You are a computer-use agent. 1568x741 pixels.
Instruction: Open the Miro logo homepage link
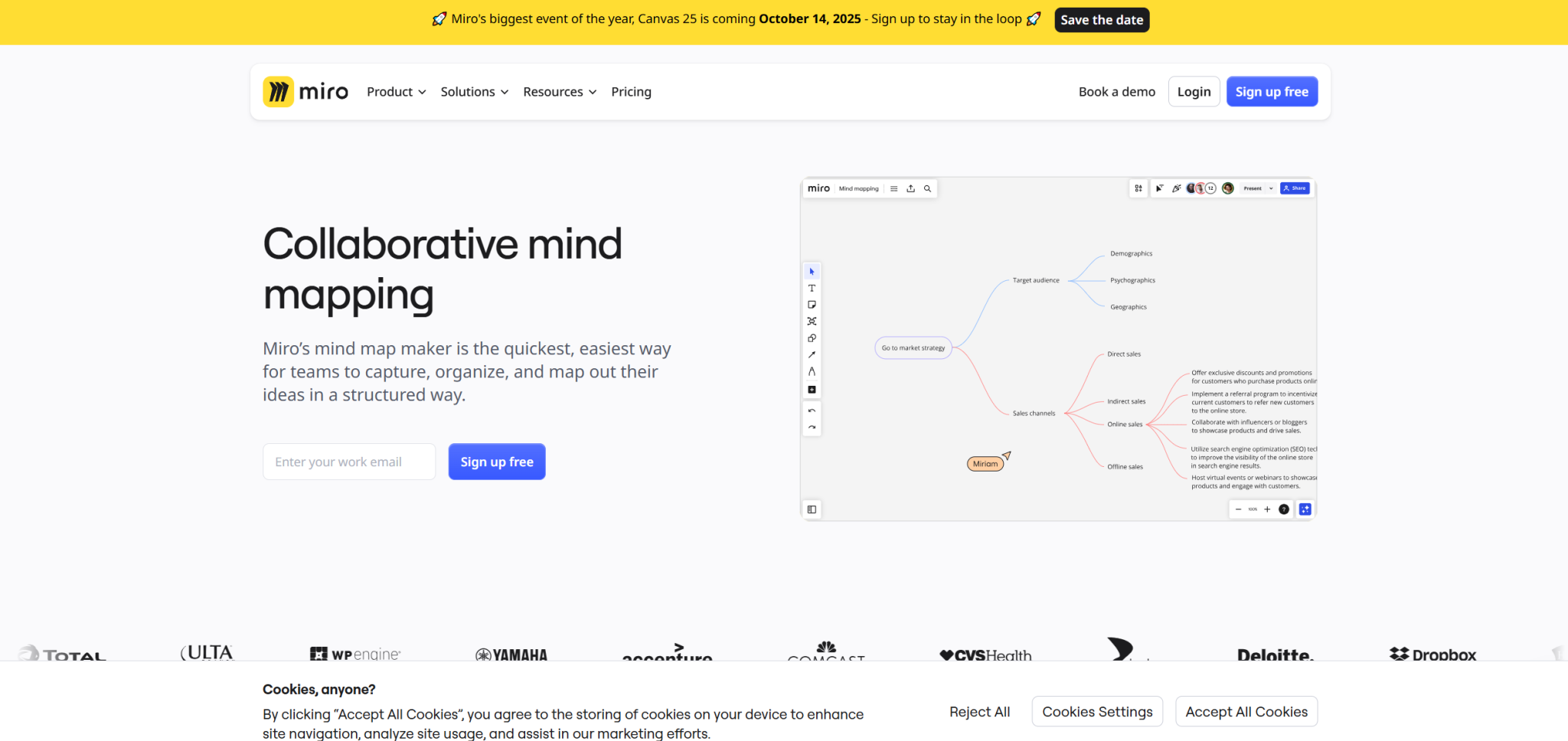305,92
